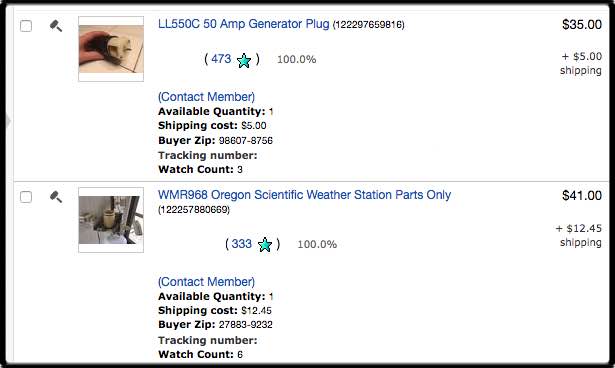This screenshot has width=615, height=368.
Task: Open the generator plug photo thumbnail
Action: tap(111, 49)
